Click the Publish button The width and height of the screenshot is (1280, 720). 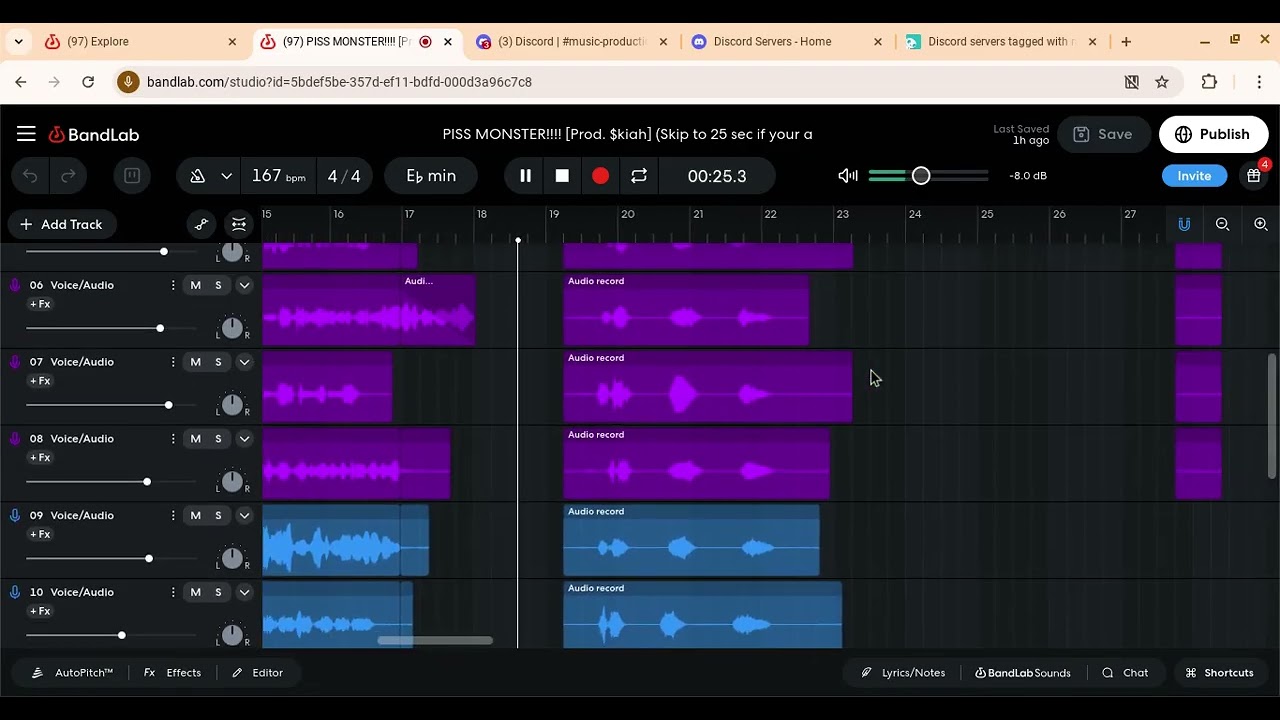pyautogui.click(x=1213, y=134)
